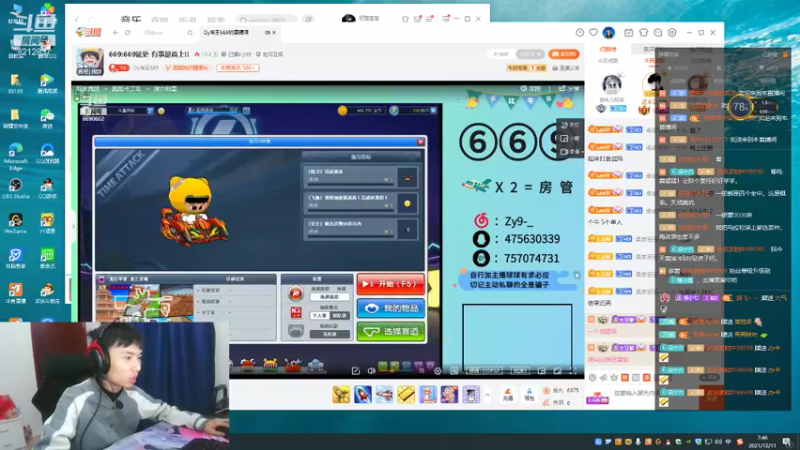Open the skin shirt icon
This screenshot has width=800, height=450.
pos(643,32)
